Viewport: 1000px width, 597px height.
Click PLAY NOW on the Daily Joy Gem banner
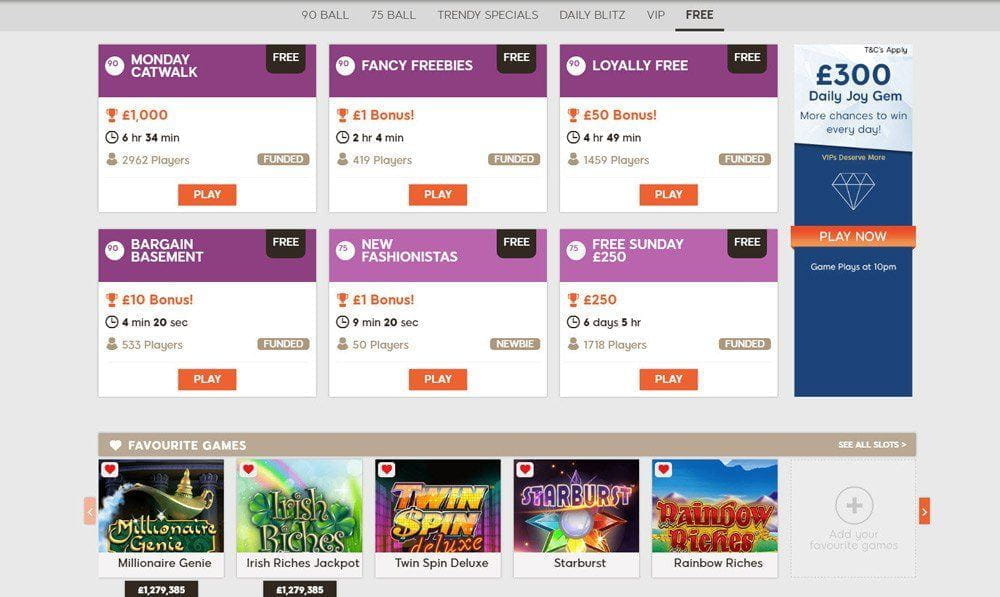851,236
